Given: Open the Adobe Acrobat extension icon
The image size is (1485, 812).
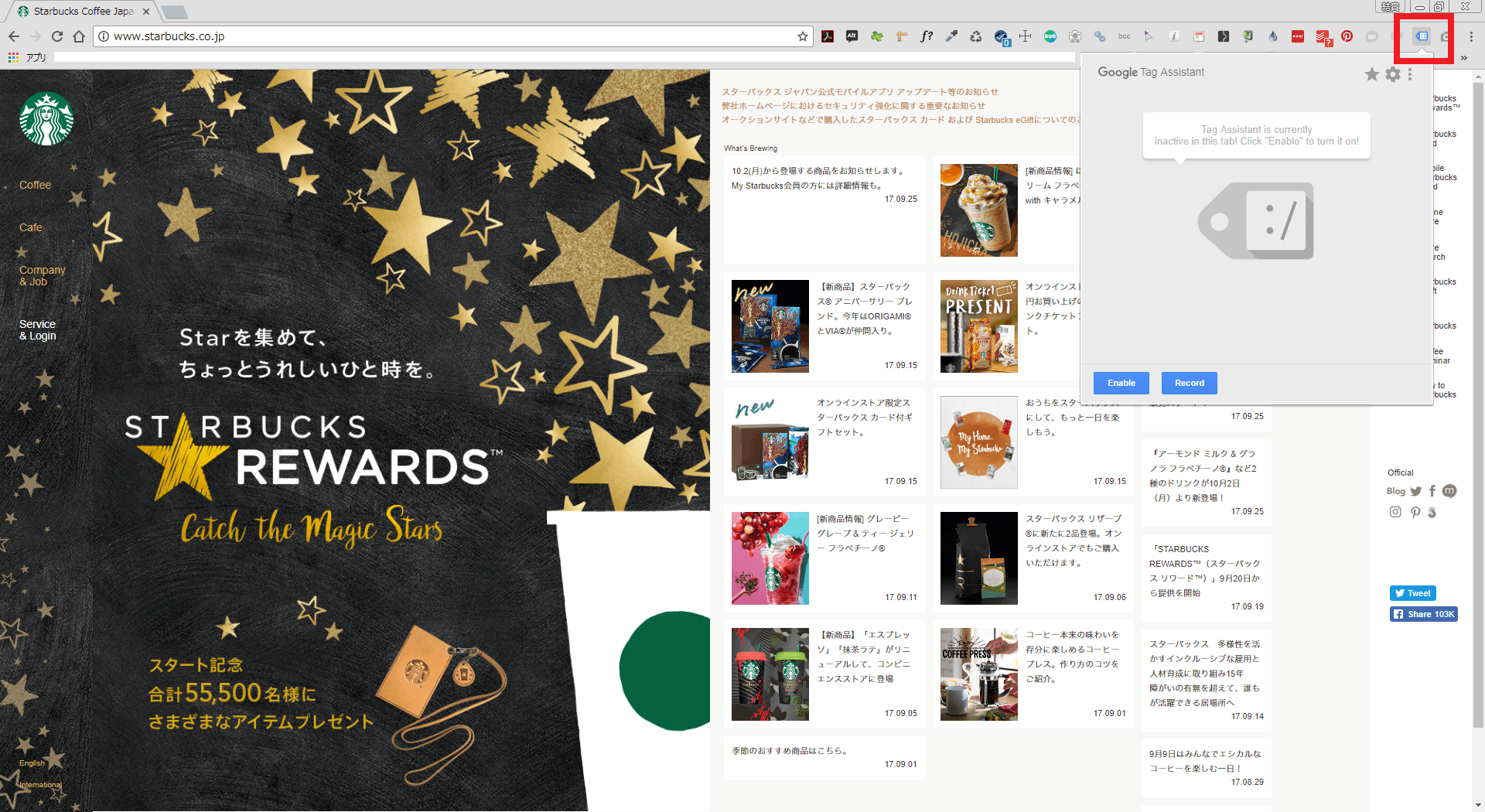Looking at the screenshot, I should click(828, 36).
